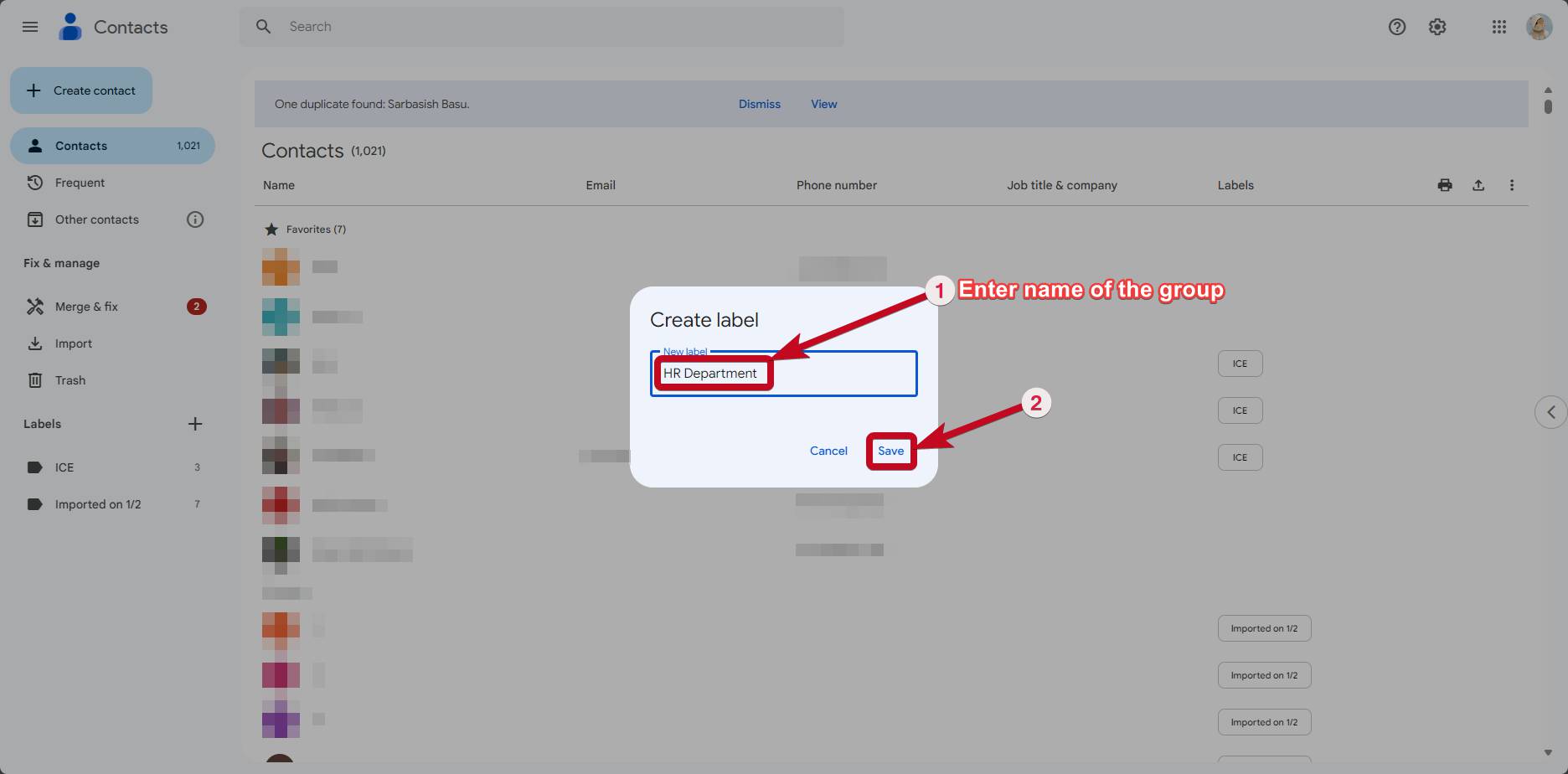This screenshot has width=1568, height=774.
Task: Click the Phone number column header
Action: coord(837,185)
